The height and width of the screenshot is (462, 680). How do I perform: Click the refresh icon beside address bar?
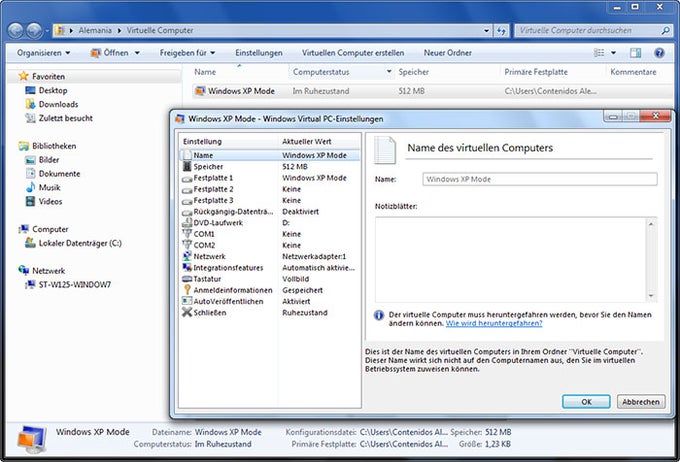[x=501, y=31]
